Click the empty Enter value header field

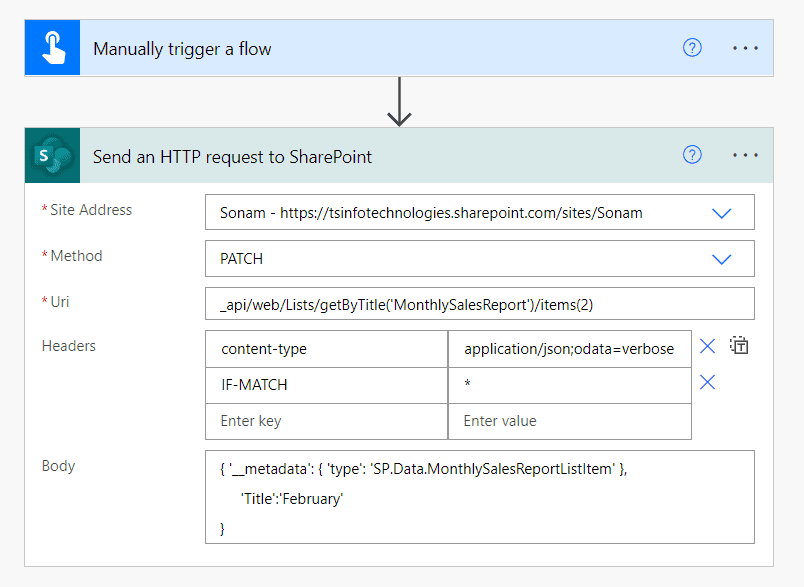[570, 421]
